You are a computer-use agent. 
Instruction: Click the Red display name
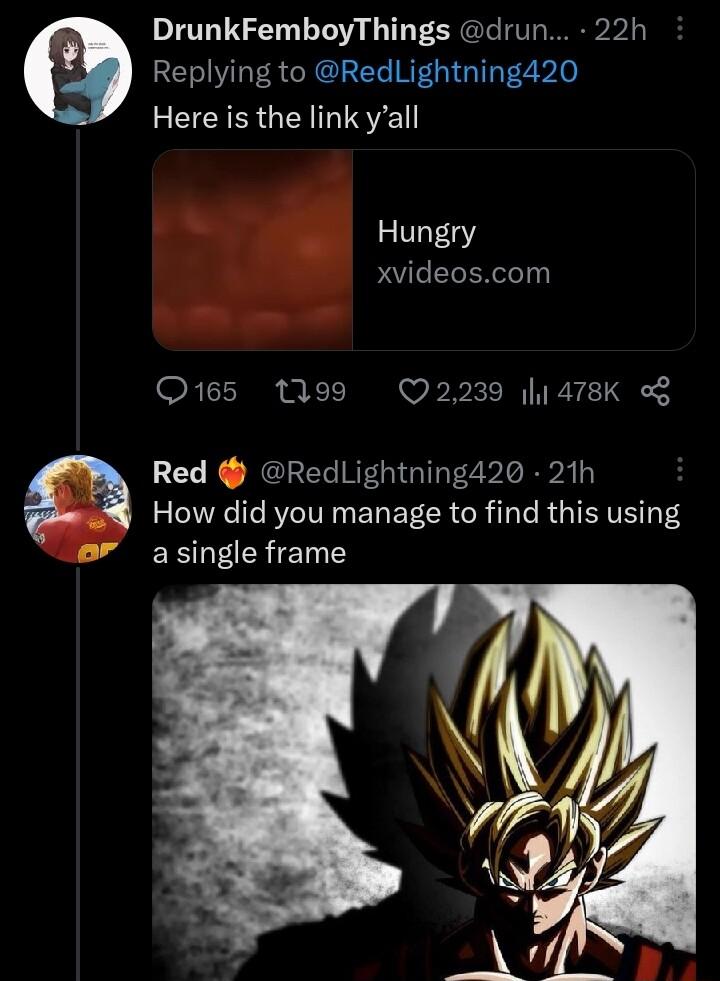tap(179, 471)
